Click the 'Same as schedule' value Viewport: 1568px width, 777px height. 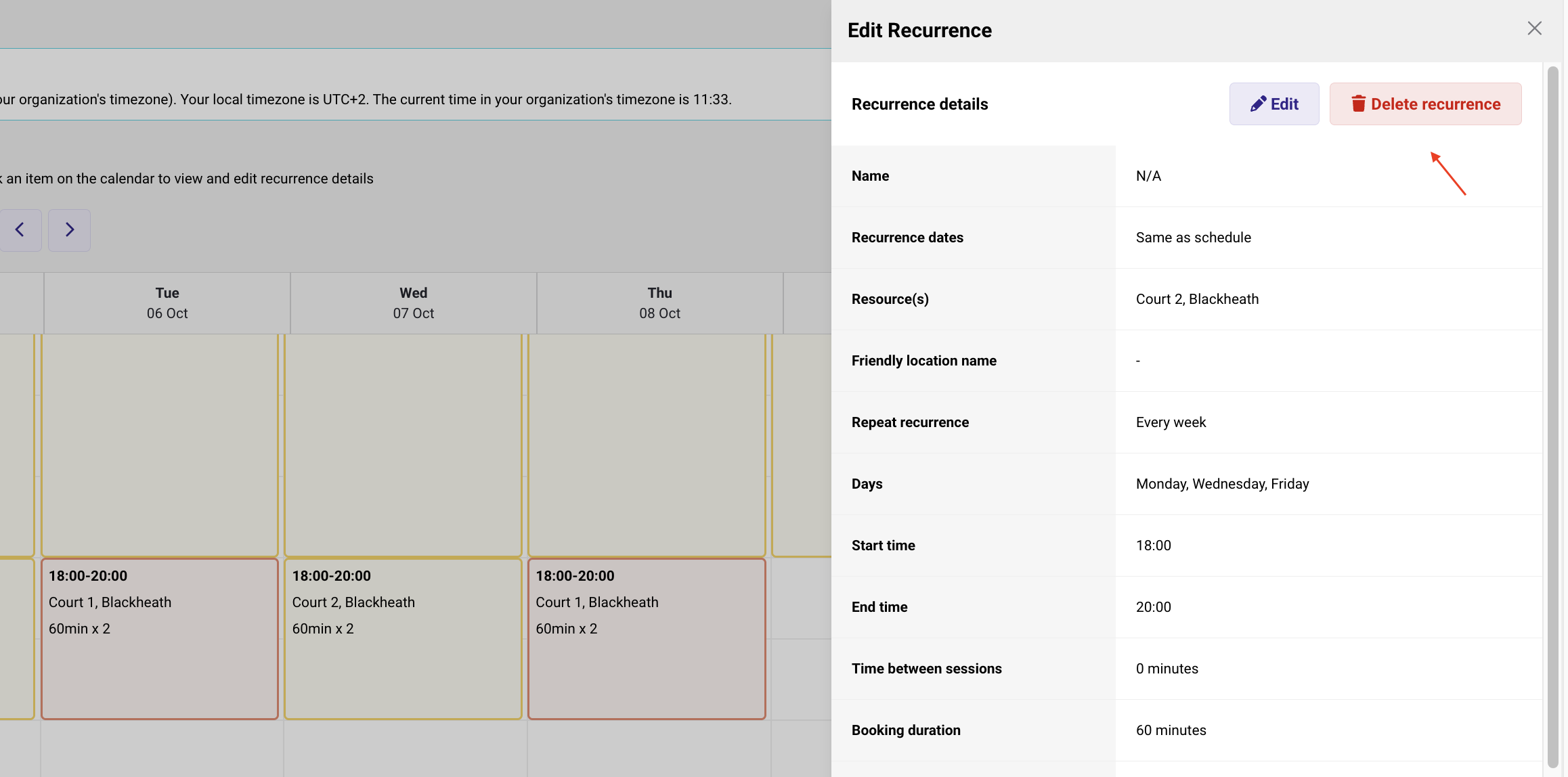pyautogui.click(x=1193, y=238)
